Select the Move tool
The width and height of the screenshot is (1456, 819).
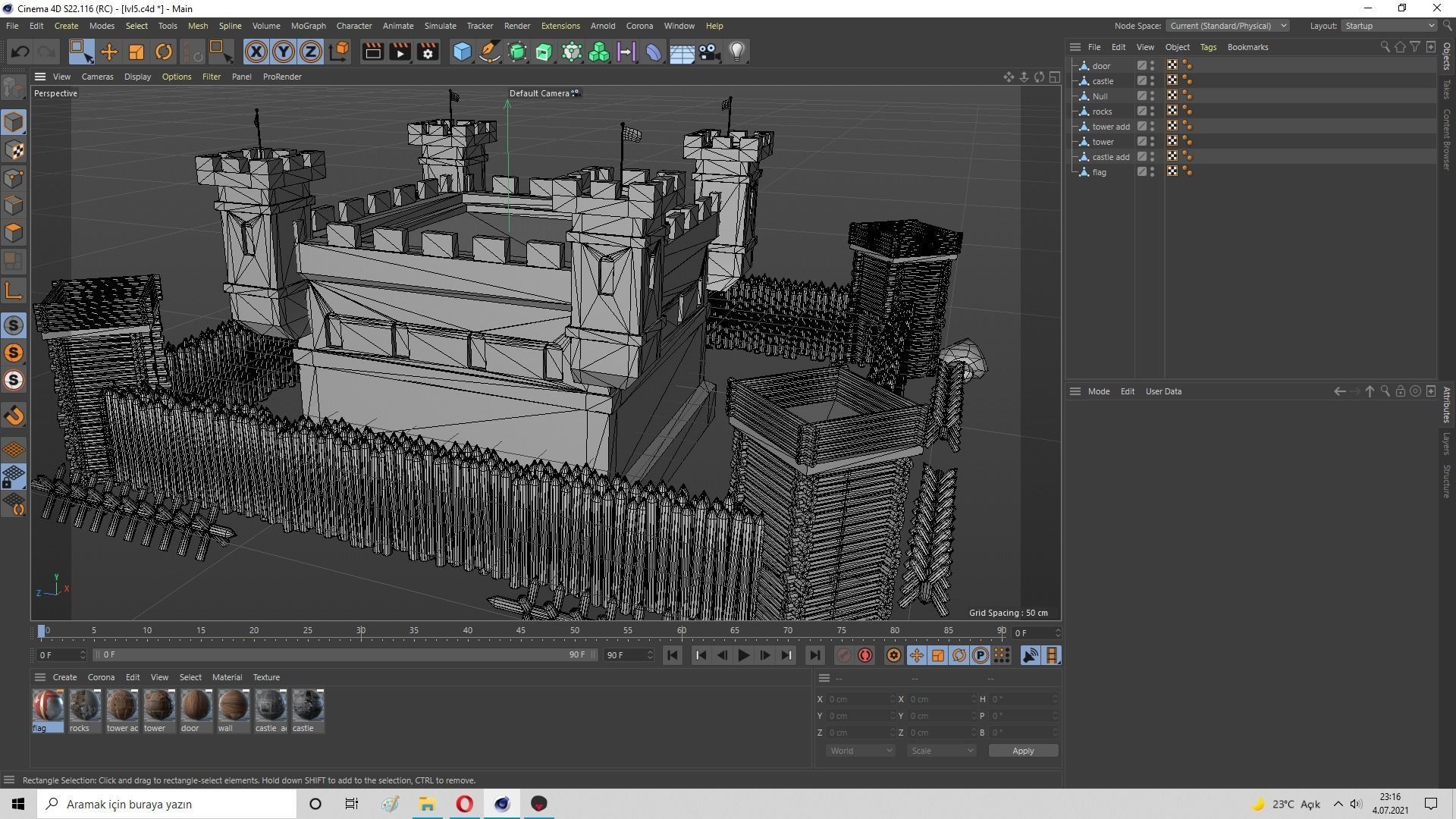tap(109, 52)
